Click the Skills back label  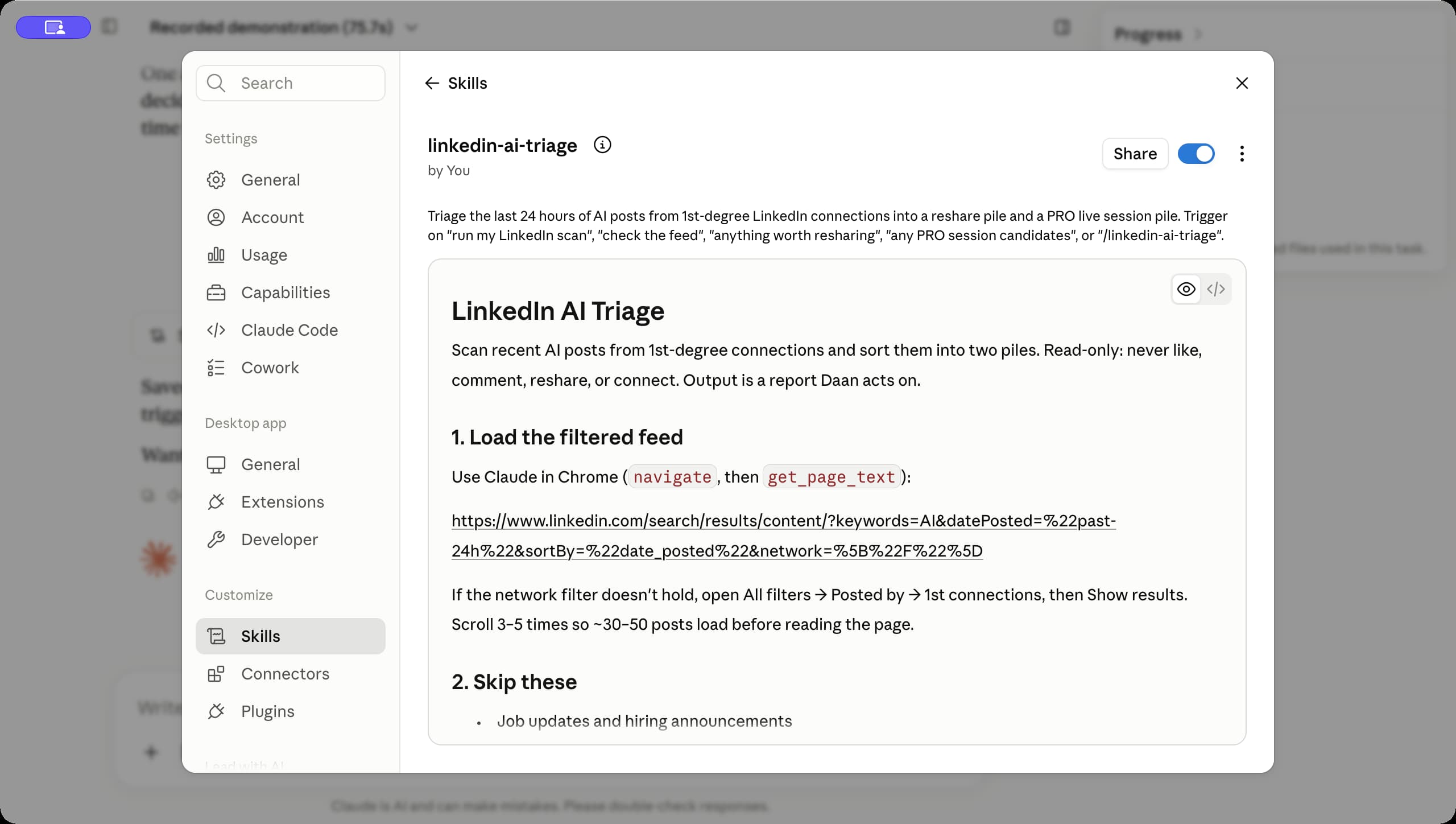[468, 83]
